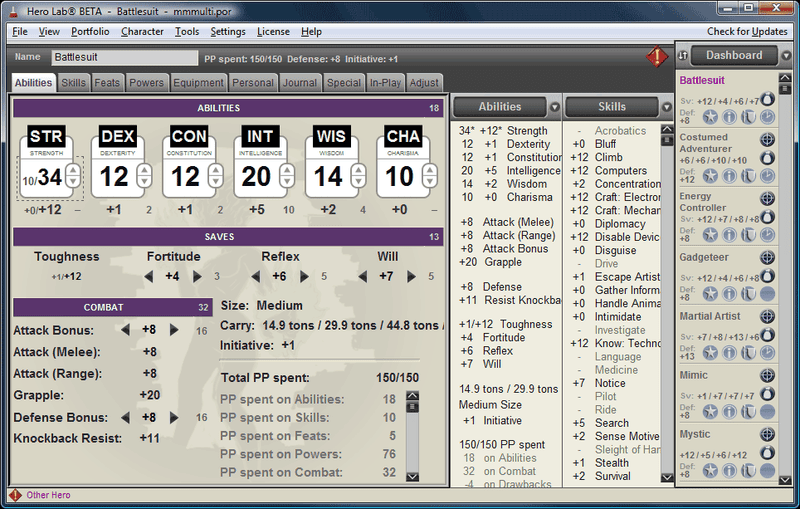
Task: Increase the CON ability score
Action: coord(216,170)
